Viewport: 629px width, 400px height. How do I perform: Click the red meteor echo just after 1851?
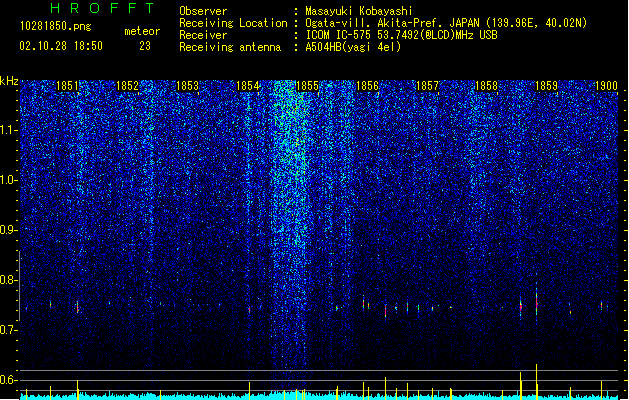click(x=77, y=307)
